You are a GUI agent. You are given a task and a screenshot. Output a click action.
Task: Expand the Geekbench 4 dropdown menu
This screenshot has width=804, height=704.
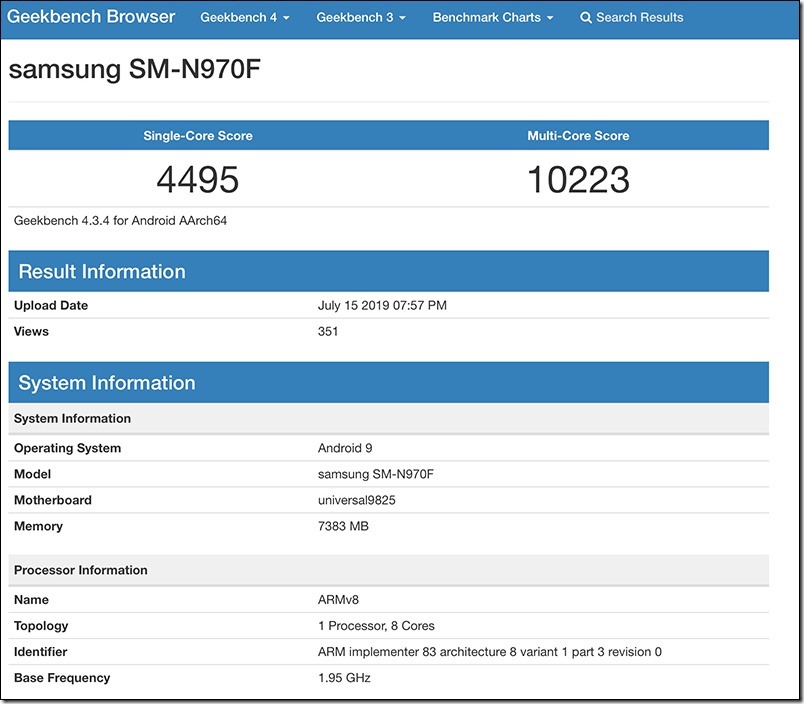point(245,17)
